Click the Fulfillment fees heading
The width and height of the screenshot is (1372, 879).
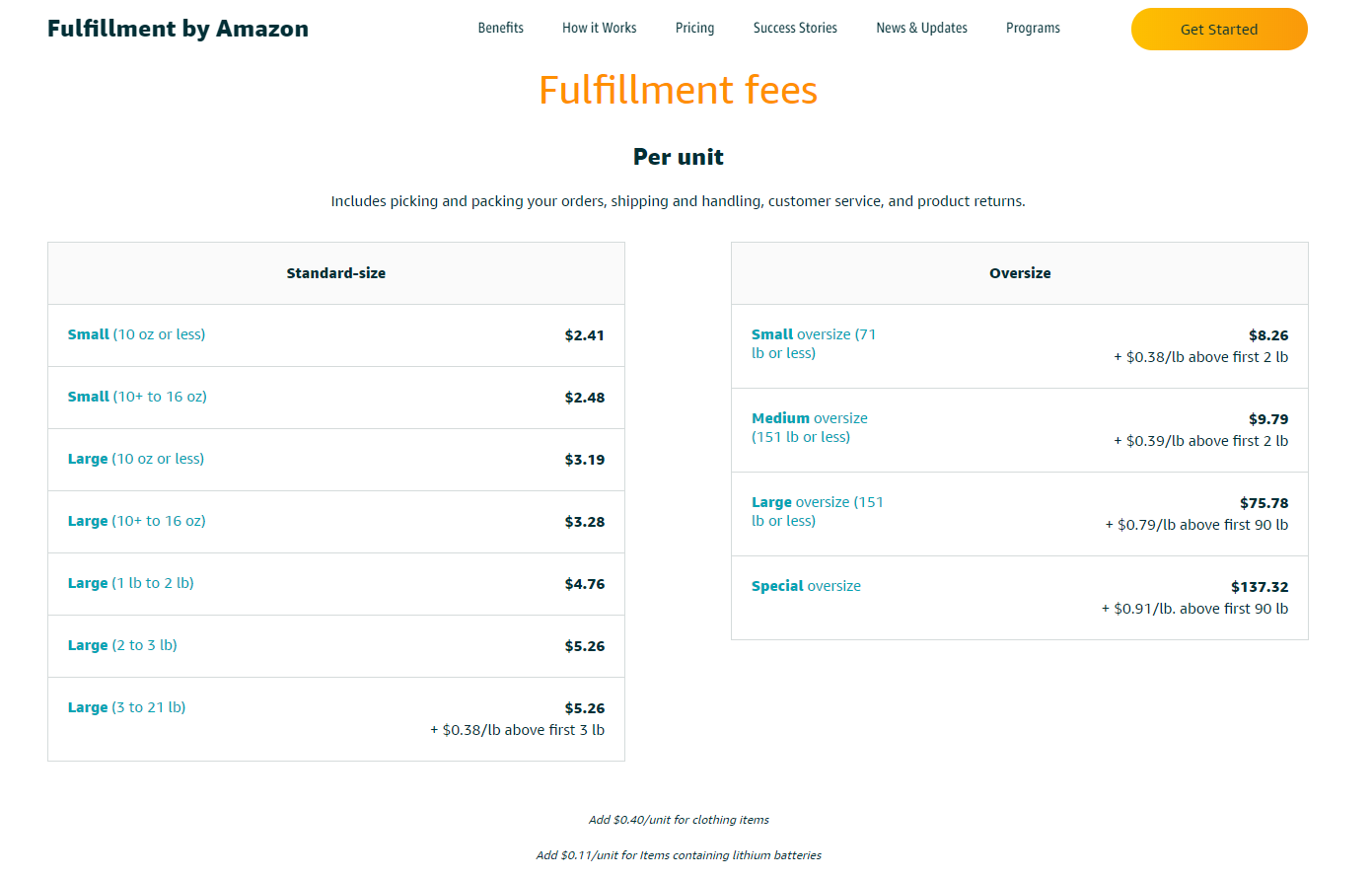(679, 90)
